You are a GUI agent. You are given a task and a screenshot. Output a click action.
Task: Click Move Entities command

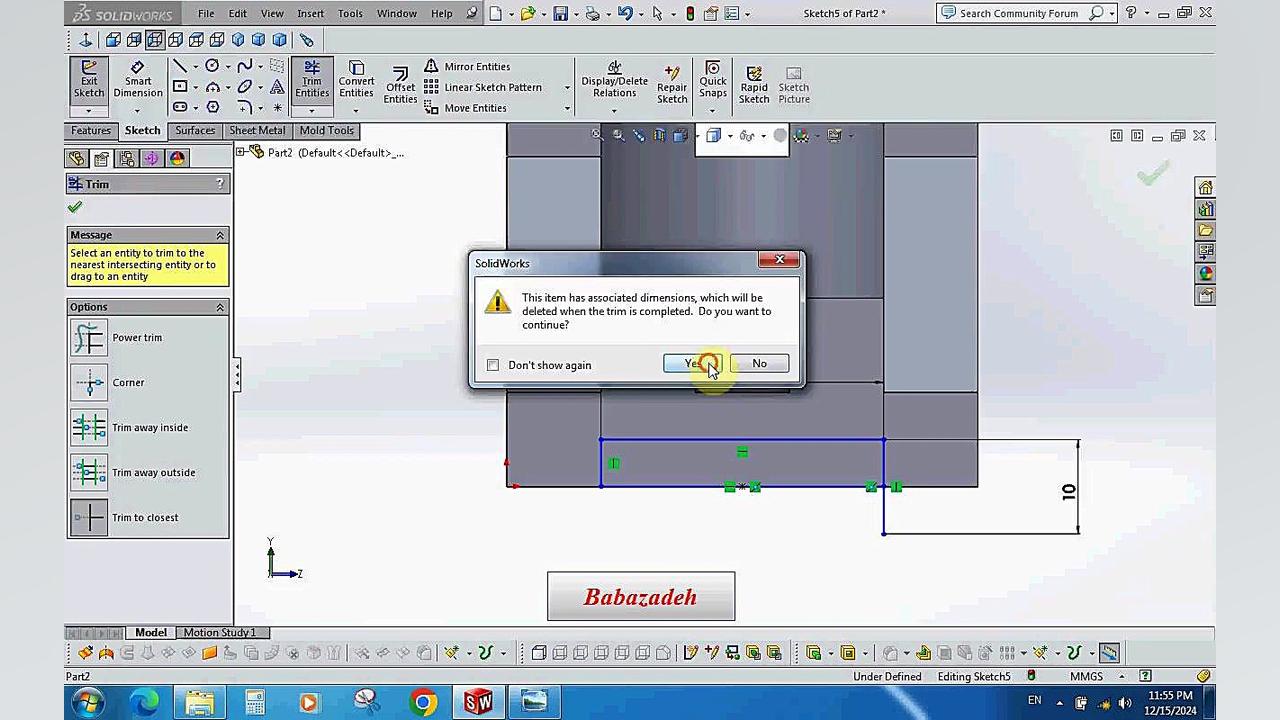[465, 108]
